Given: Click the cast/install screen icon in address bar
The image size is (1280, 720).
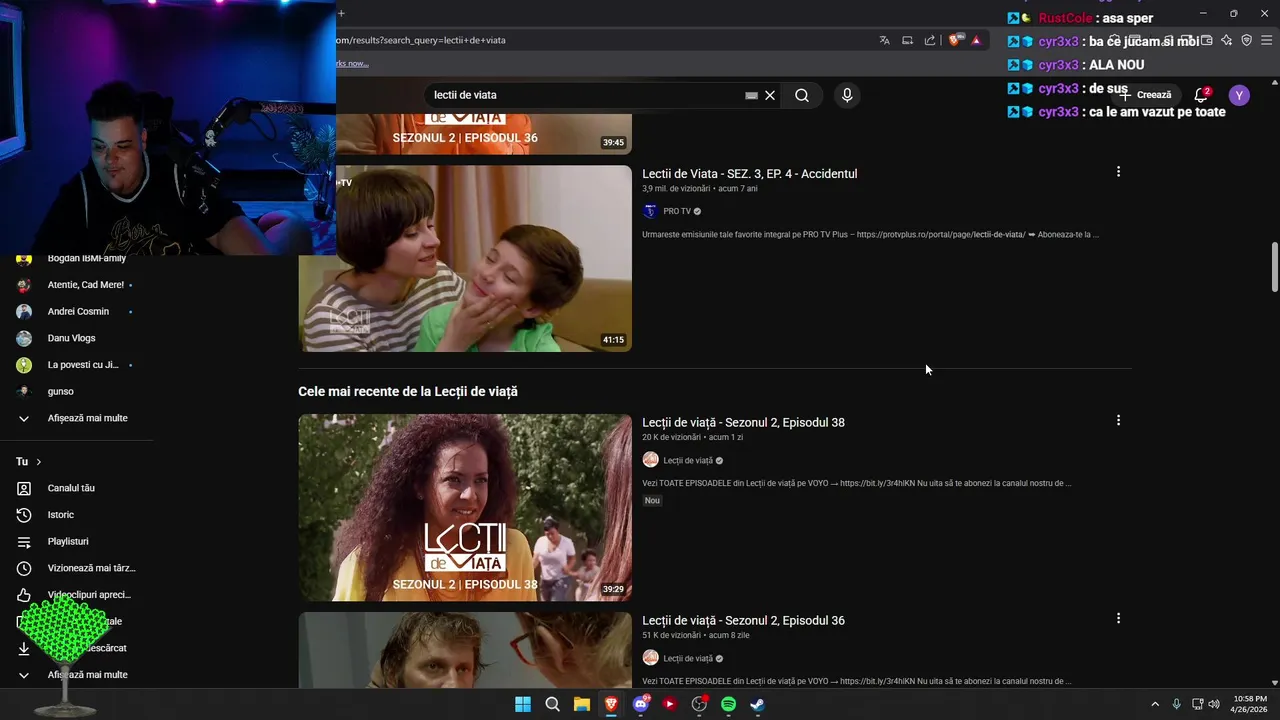Looking at the screenshot, I should coord(907,40).
